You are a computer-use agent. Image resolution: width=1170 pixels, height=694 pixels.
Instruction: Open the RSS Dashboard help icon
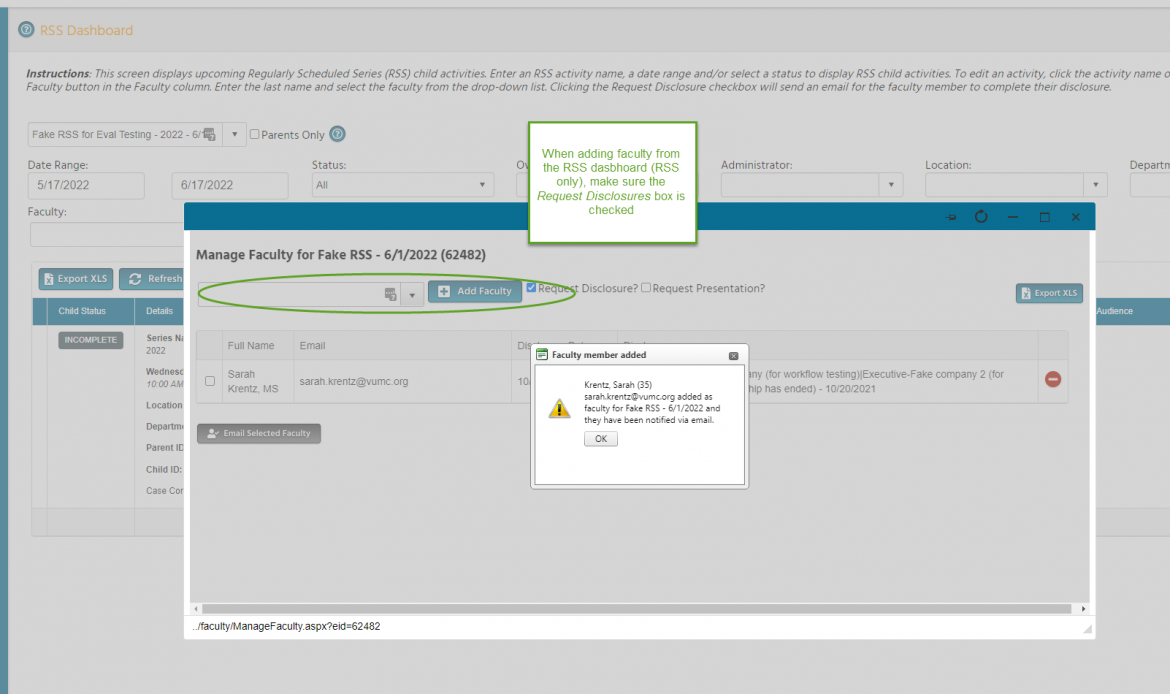tap(25, 29)
